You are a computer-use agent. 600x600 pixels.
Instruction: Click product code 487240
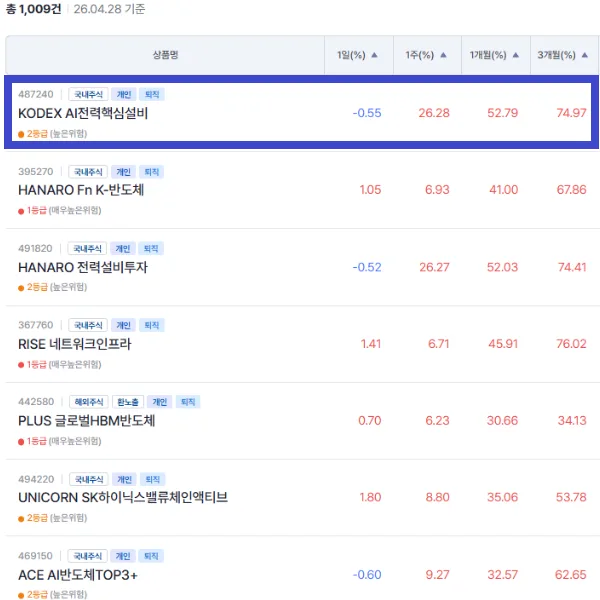pos(36,94)
